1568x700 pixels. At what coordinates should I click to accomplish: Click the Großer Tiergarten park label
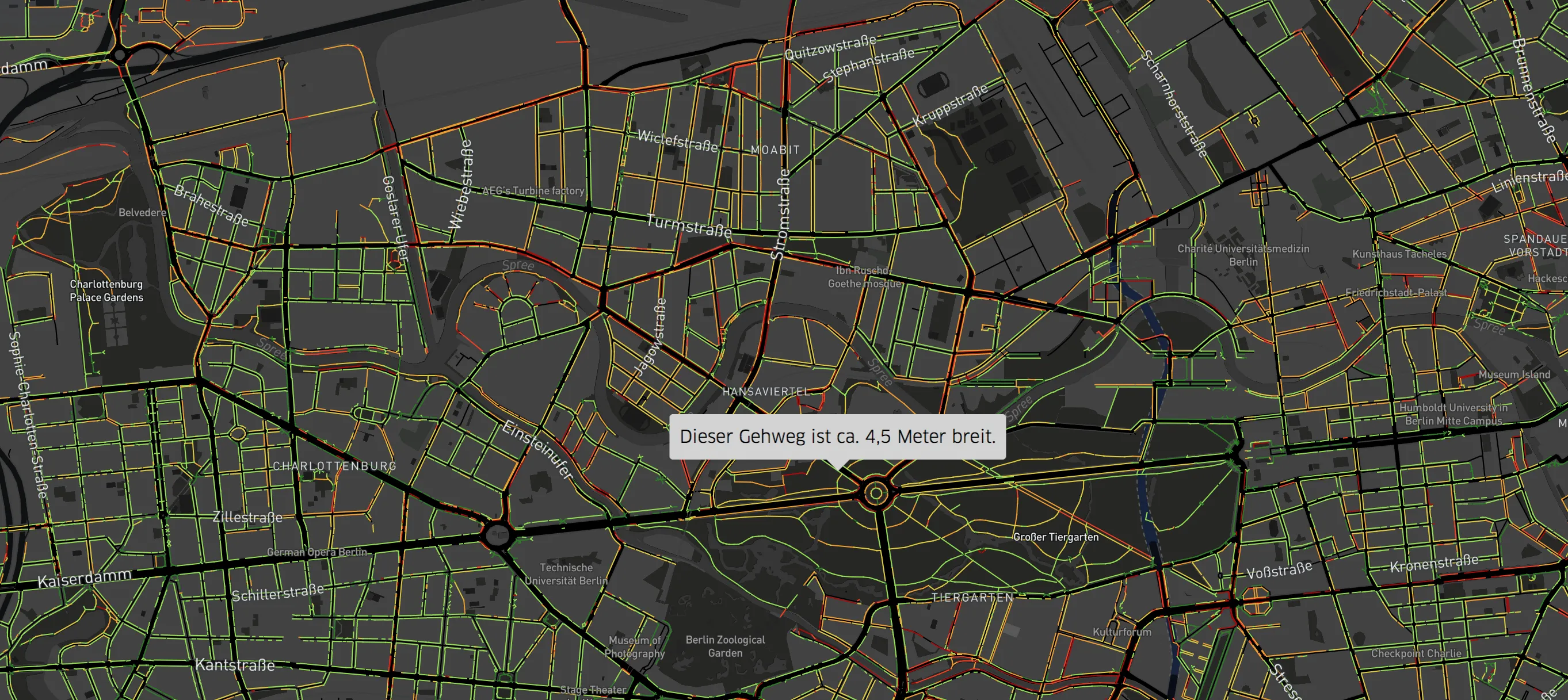click(1055, 537)
